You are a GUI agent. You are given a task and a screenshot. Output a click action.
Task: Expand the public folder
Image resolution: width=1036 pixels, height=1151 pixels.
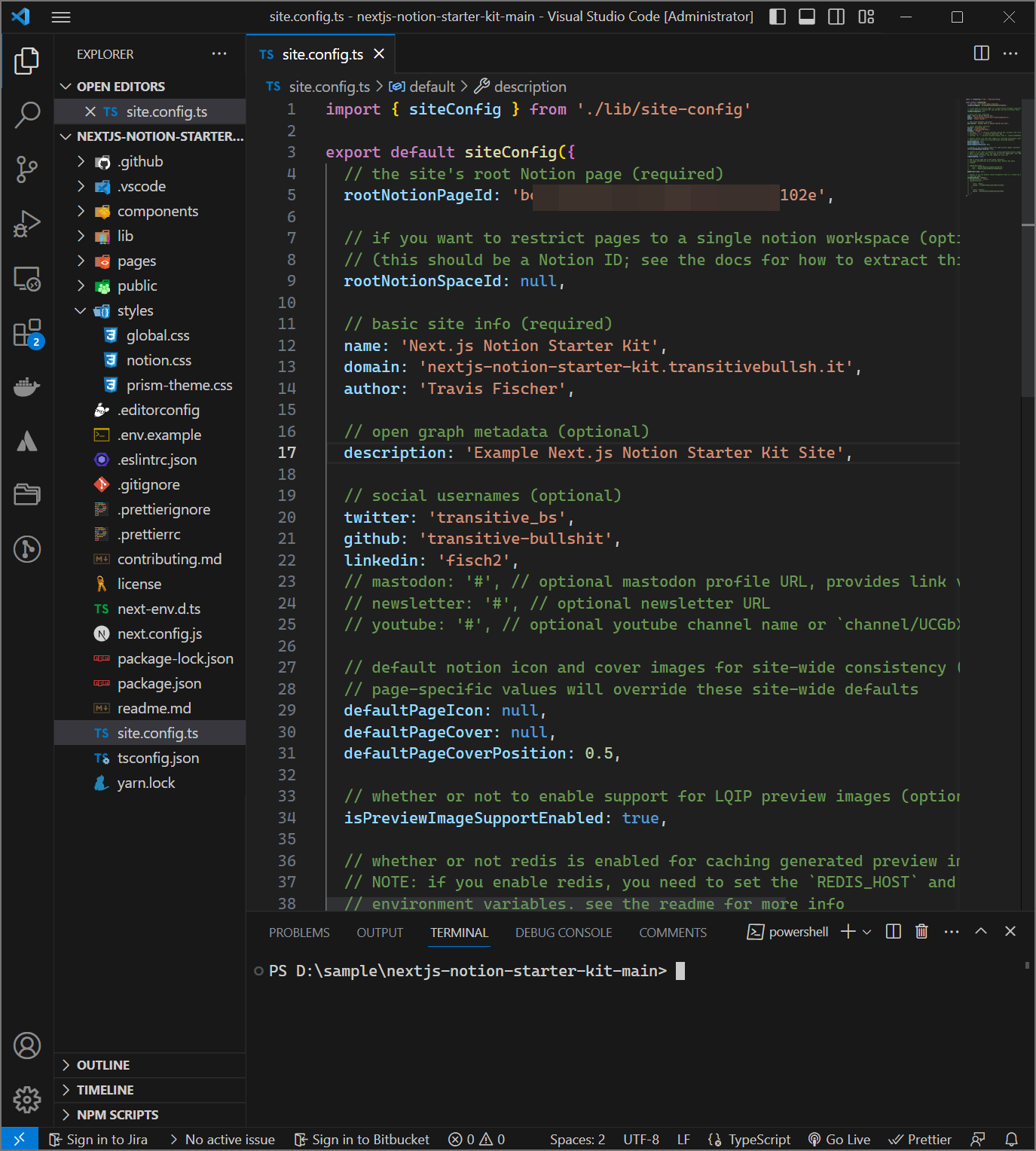150,285
